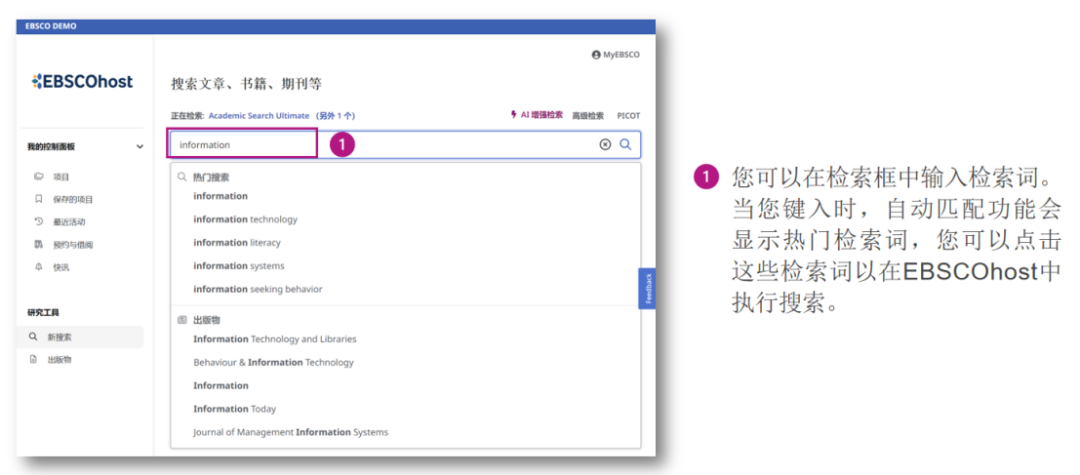Click the EBSCOhost logo
Viewport: 1080px width, 475px height.
point(83,81)
